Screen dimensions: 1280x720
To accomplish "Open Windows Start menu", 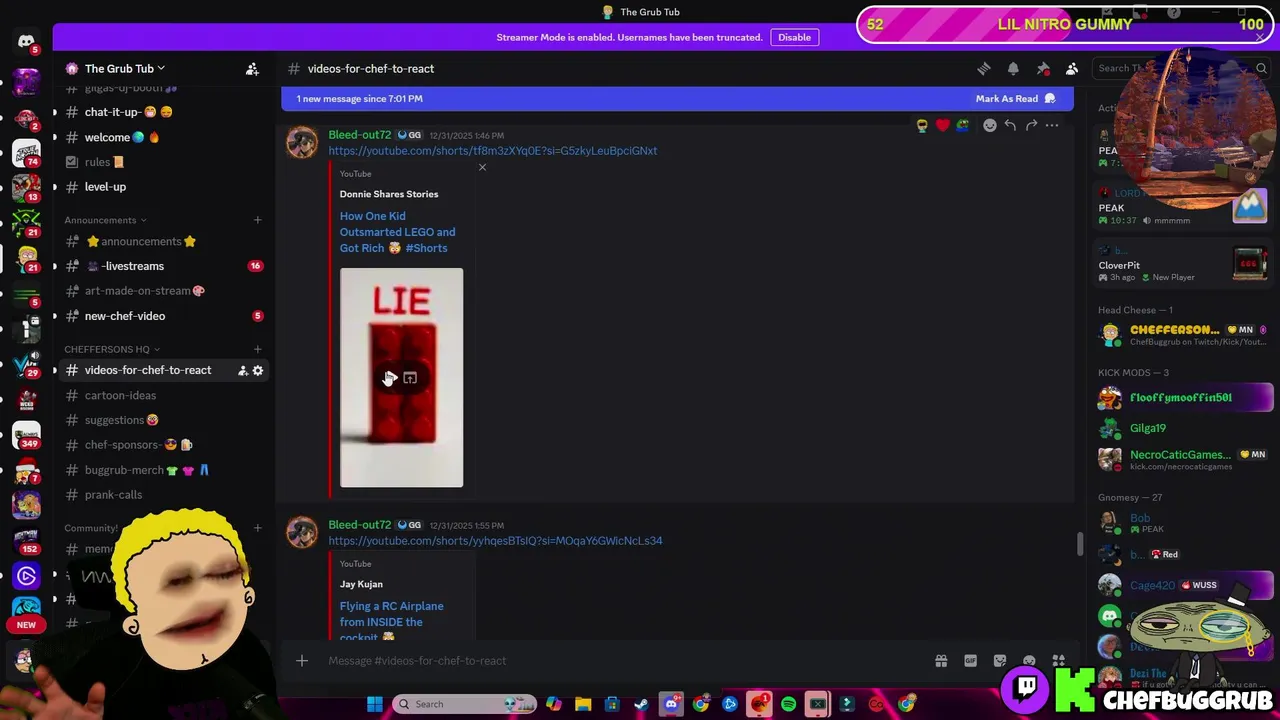I will pyautogui.click(x=375, y=704).
